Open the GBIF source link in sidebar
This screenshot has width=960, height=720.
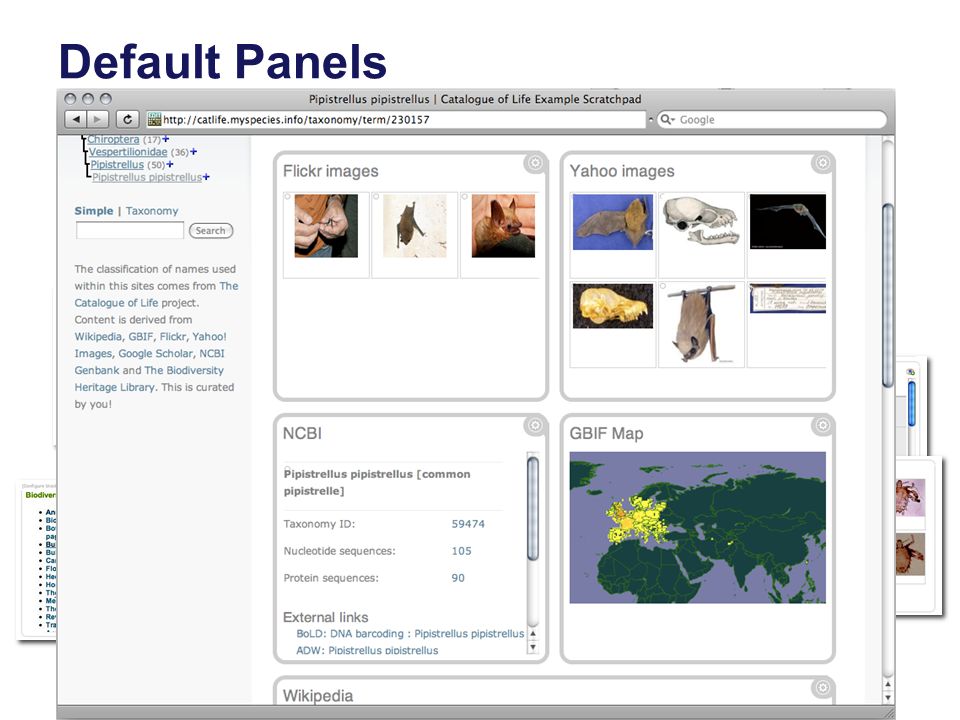click(141, 336)
